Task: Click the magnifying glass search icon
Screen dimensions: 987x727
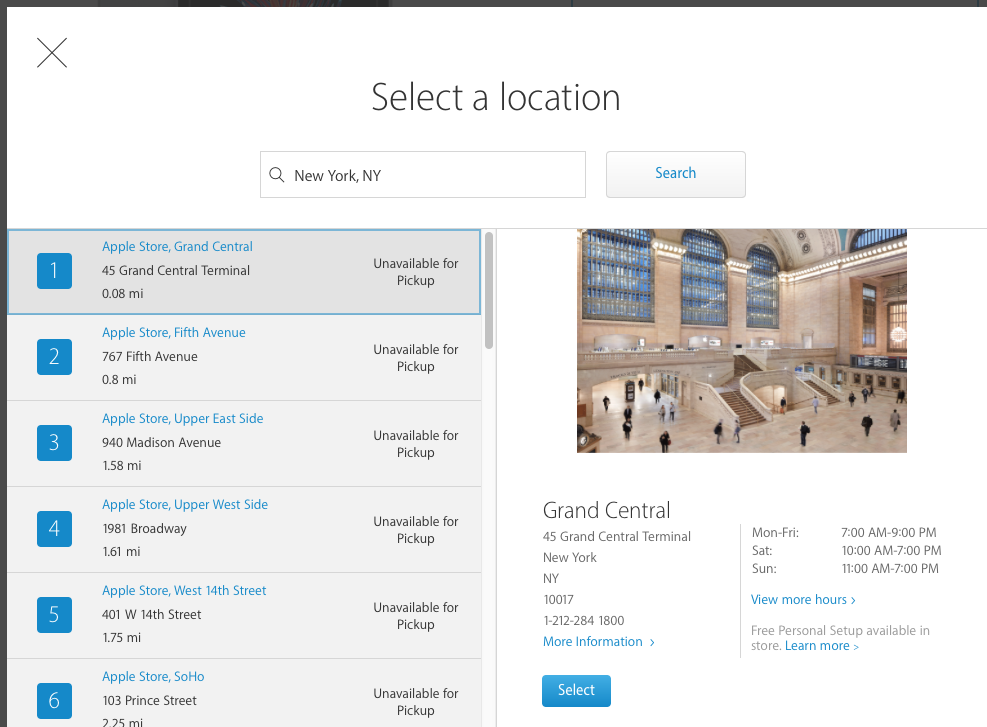Action: [277, 175]
